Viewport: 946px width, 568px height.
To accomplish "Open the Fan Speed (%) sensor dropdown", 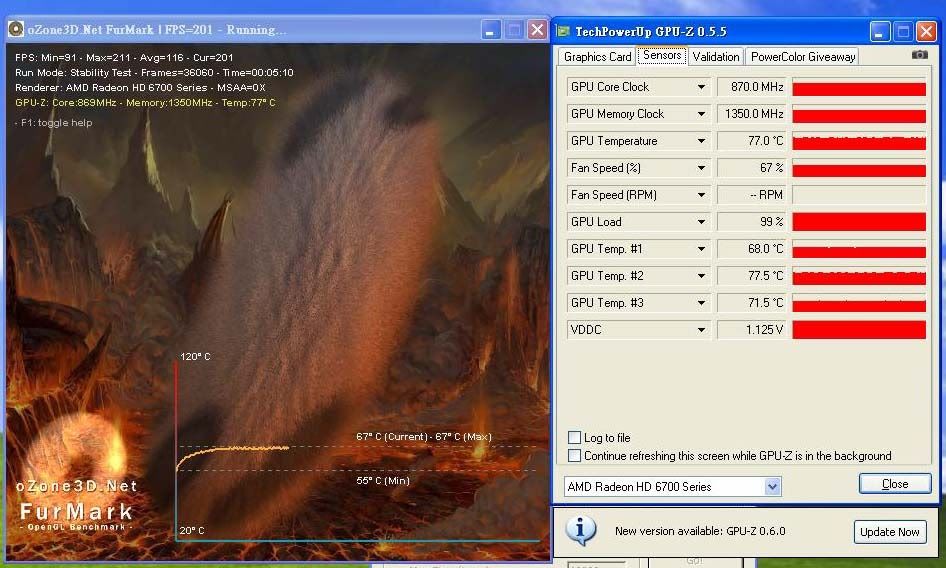I will pyautogui.click(x=701, y=168).
